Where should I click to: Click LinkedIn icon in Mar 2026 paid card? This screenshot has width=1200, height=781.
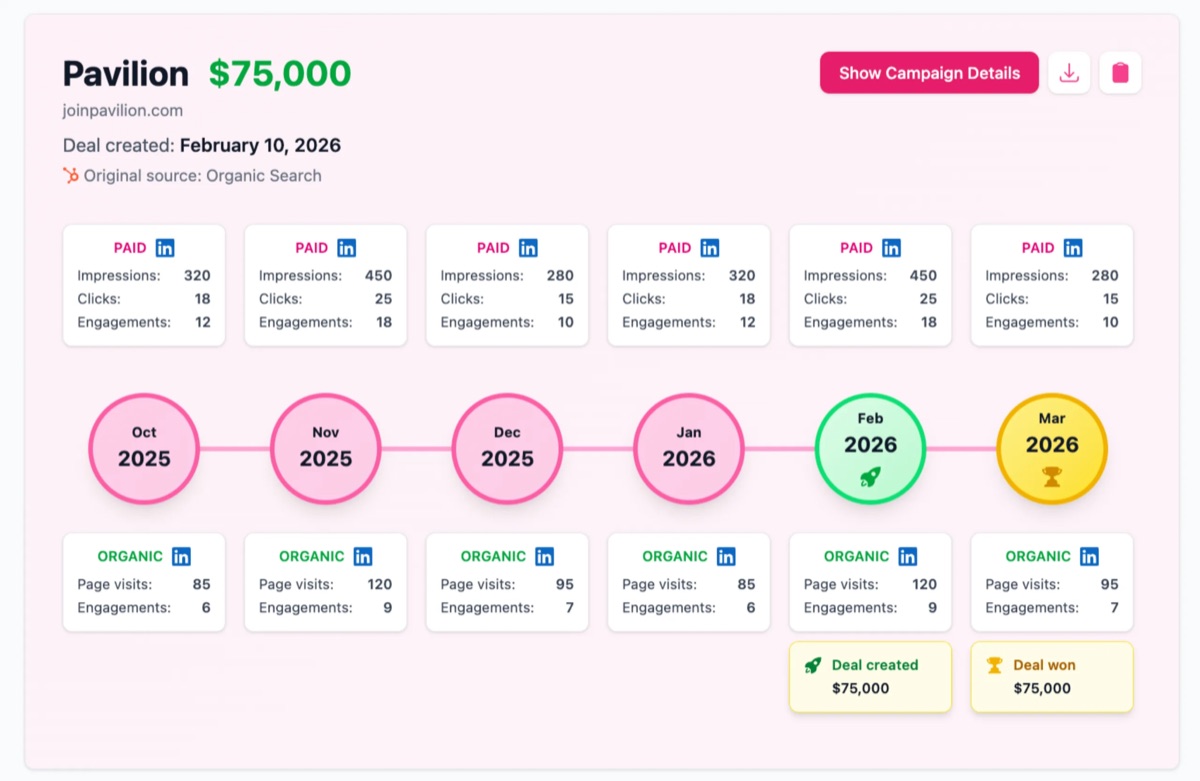coord(1073,248)
